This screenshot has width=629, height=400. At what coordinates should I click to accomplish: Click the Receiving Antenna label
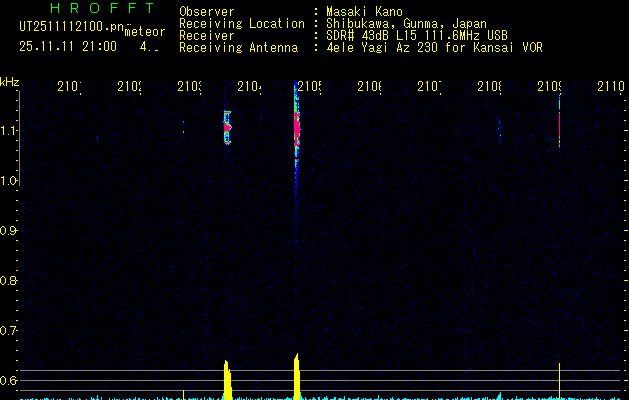click(x=239, y=48)
